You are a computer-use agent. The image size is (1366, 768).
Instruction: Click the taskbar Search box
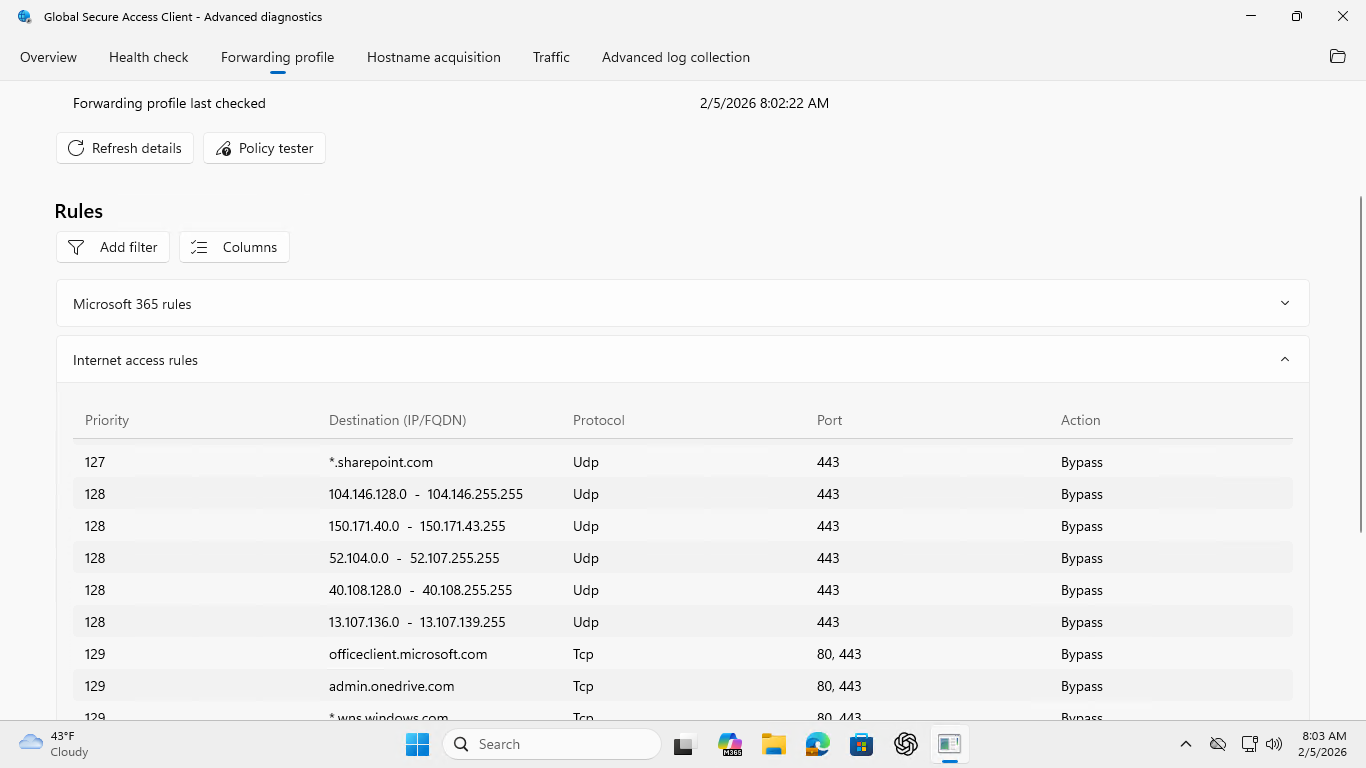pos(552,744)
